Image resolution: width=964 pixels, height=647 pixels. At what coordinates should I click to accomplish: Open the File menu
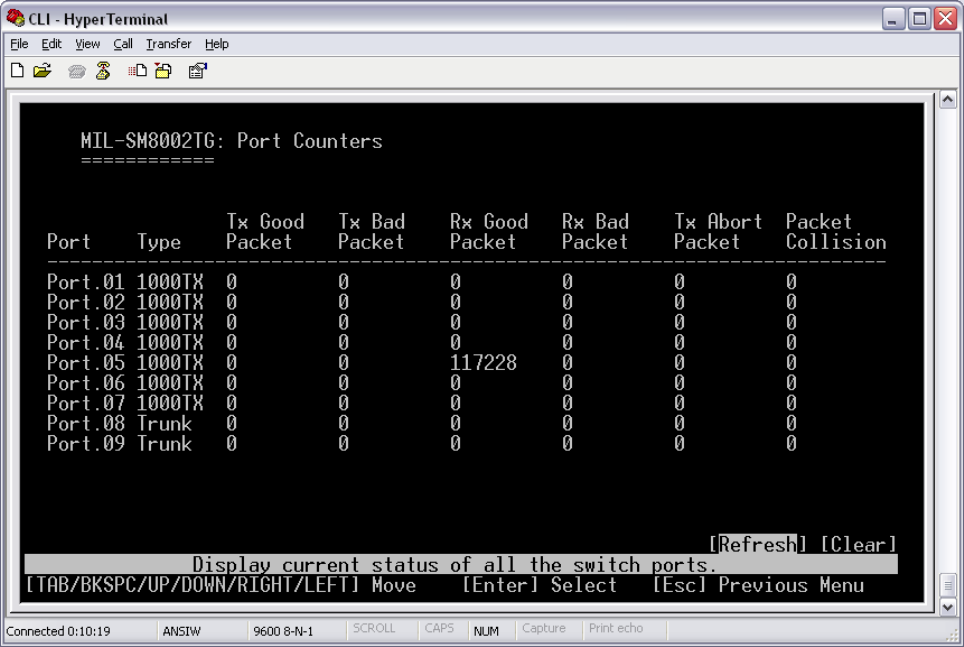point(19,44)
